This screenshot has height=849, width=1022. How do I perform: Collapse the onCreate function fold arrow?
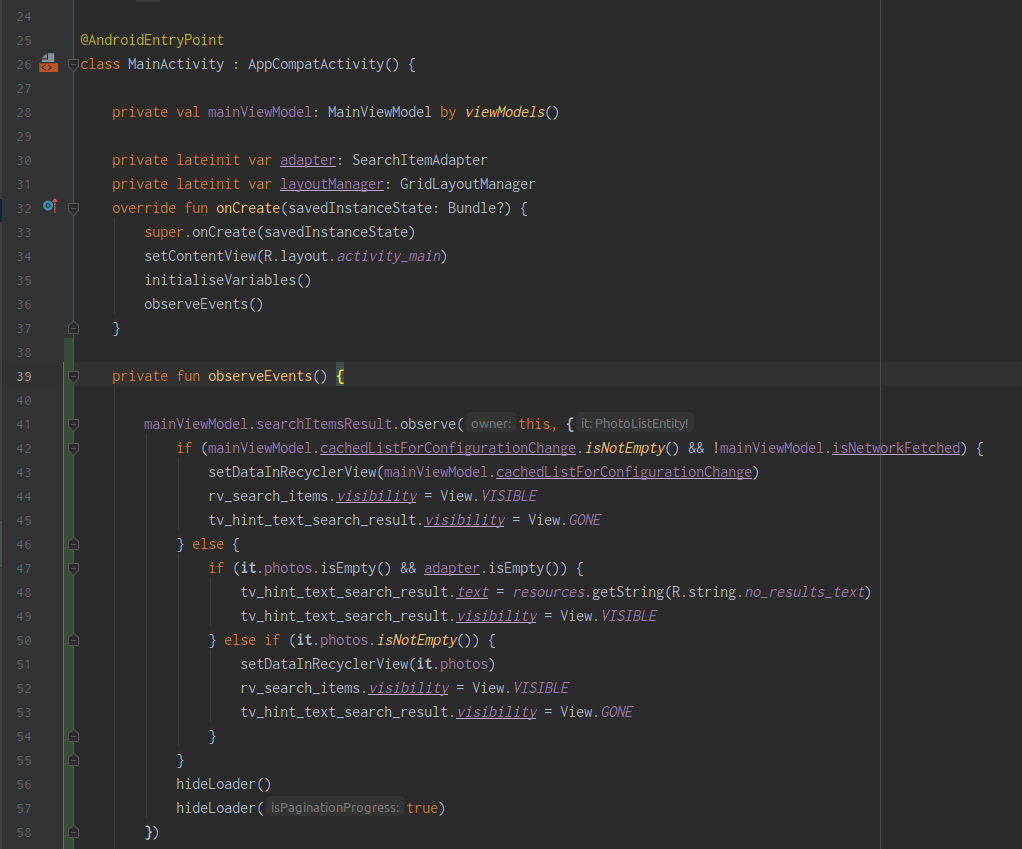pyautogui.click(x=71, y=207)
